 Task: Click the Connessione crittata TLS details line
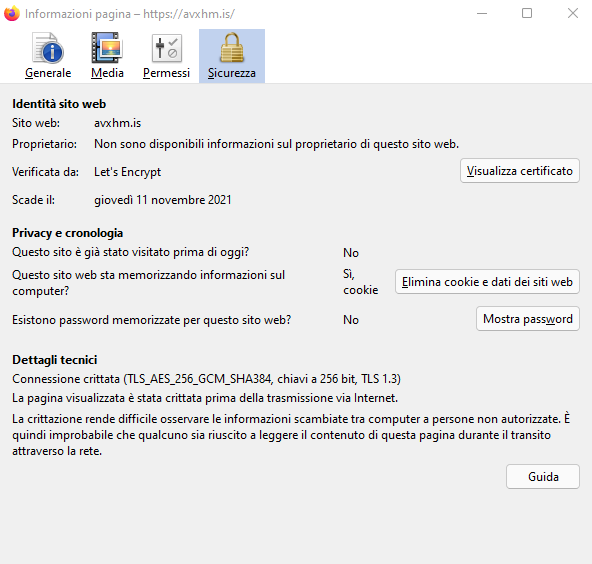(207, 379)
